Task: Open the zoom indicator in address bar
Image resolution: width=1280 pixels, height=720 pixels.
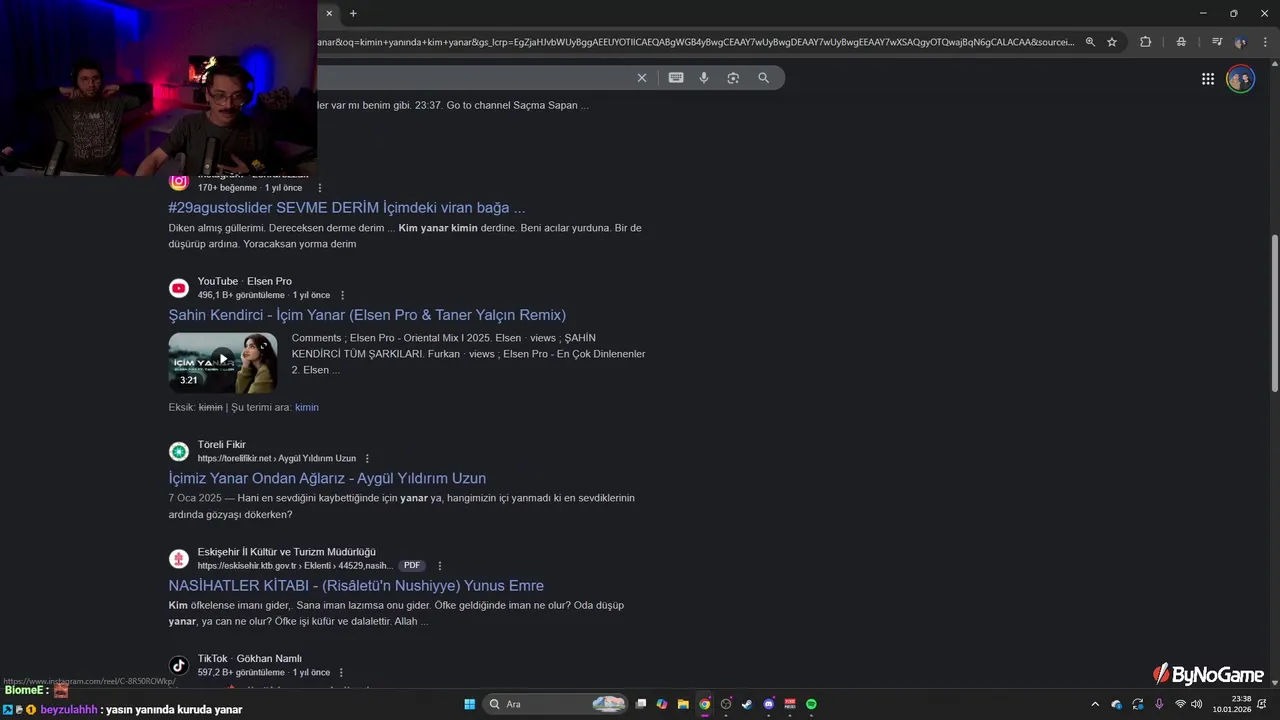Action: point(1090,42)
